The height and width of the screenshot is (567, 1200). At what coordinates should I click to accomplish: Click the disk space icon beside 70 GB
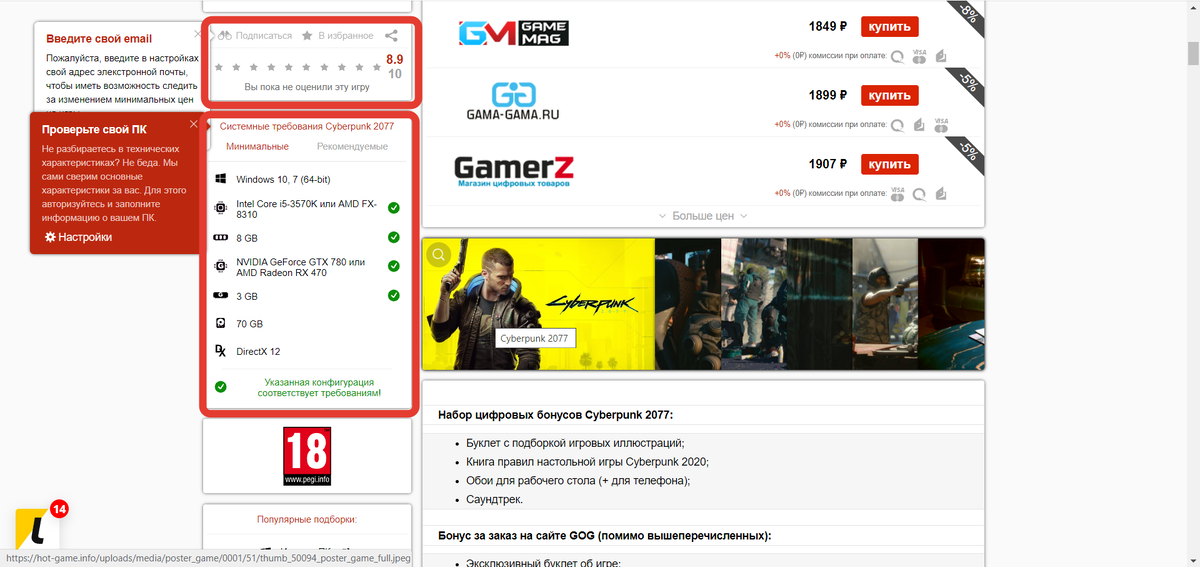click(220, 324)
